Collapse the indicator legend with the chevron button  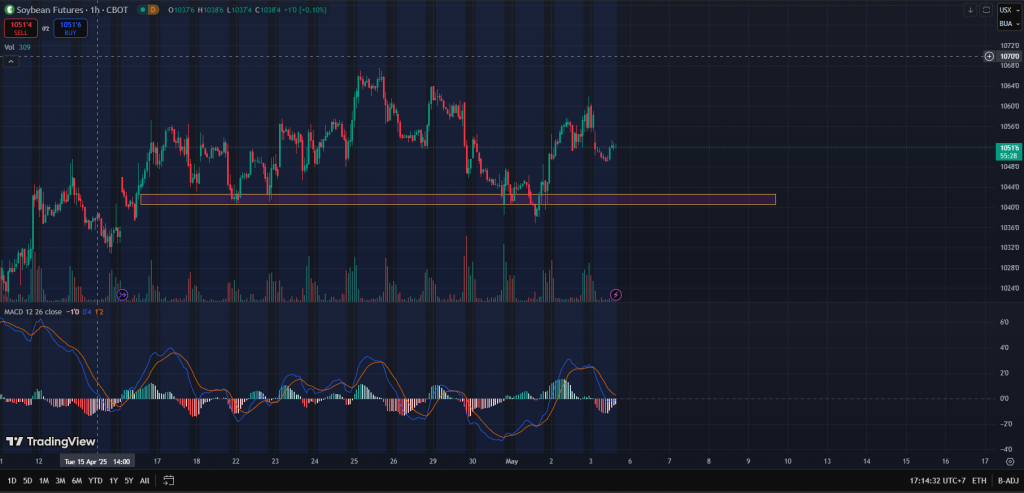coord(11,61)
